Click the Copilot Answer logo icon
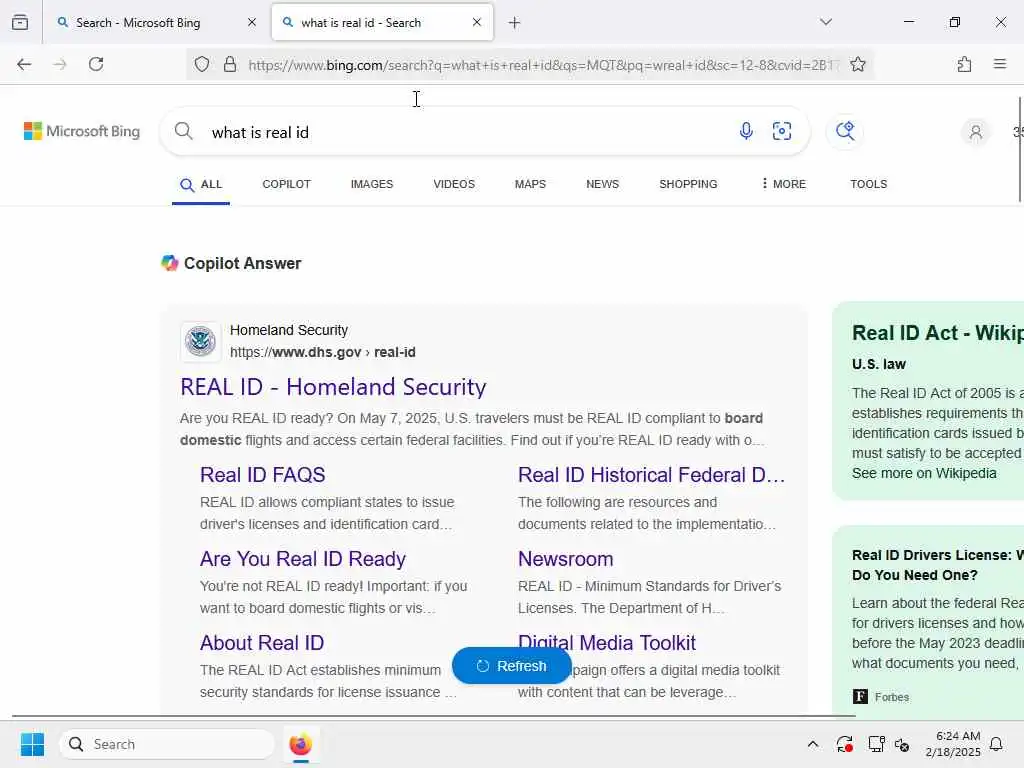Screen dimensions: 1024x768 (170, 263)
